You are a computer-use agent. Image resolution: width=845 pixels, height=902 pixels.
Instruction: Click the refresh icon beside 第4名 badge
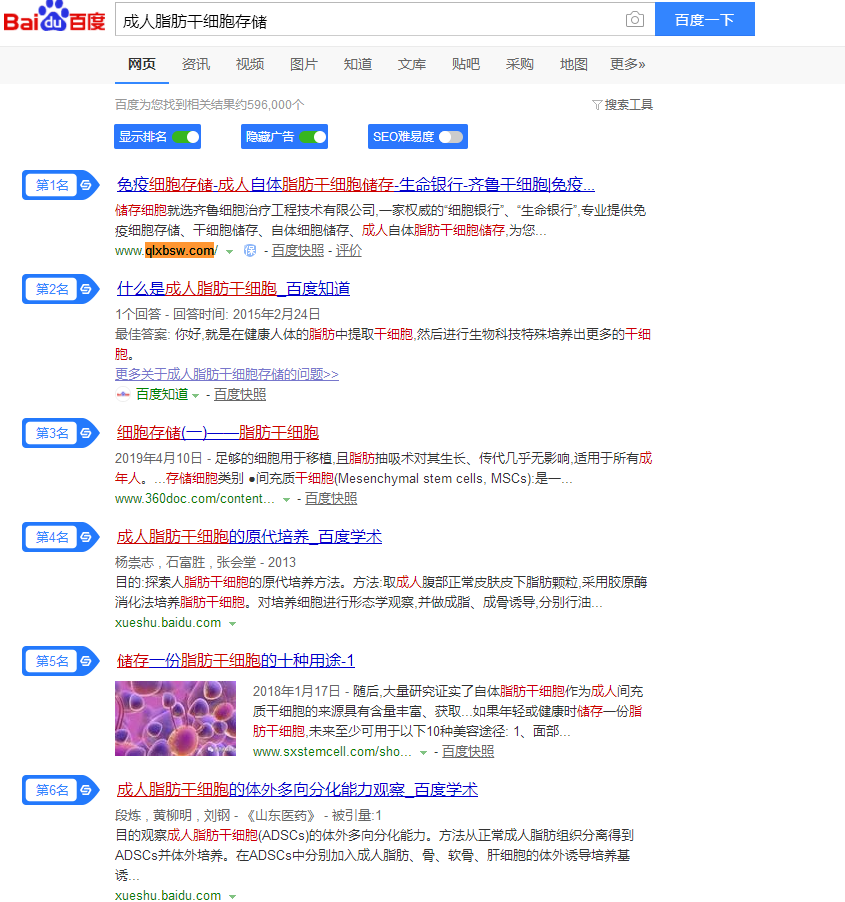pos(86,537)
